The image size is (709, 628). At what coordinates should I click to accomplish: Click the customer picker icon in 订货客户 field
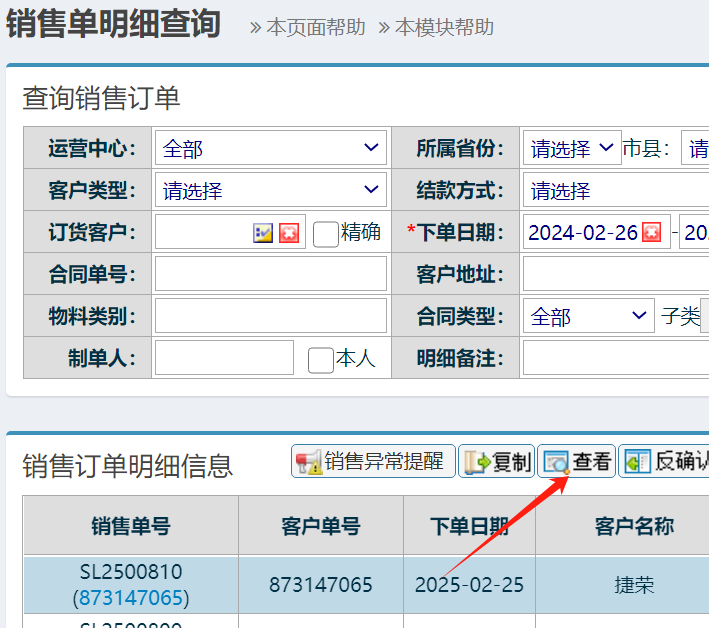263,233
